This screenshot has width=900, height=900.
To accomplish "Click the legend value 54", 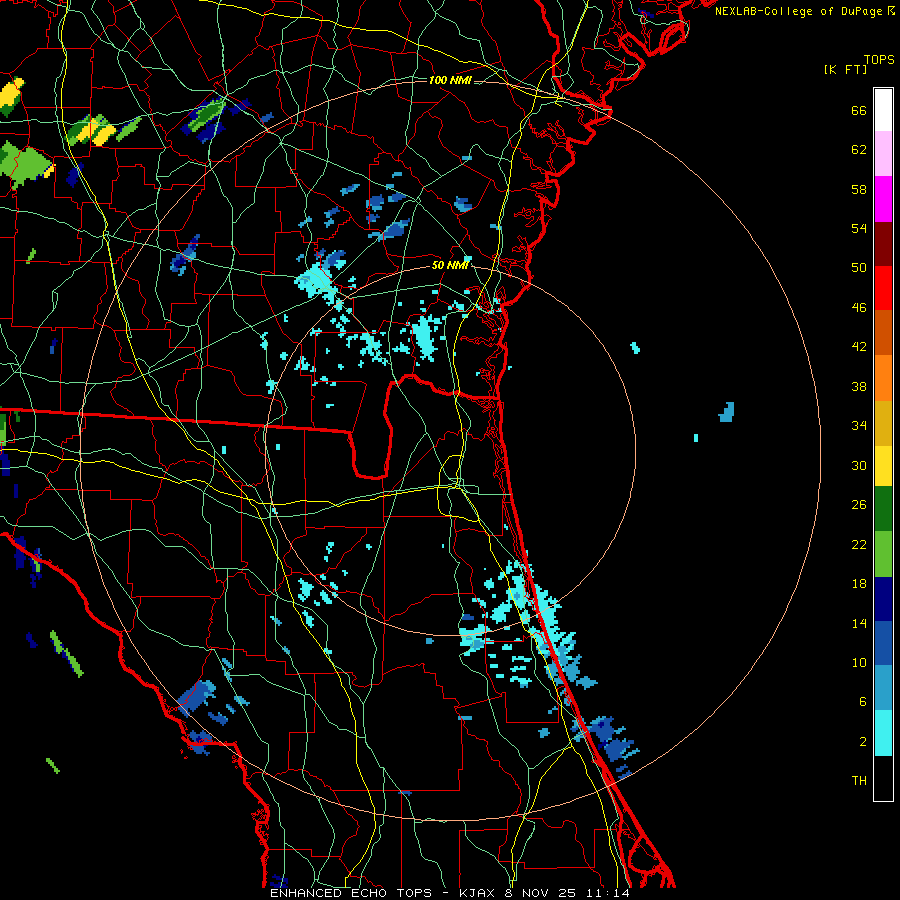I will point(859,228).
